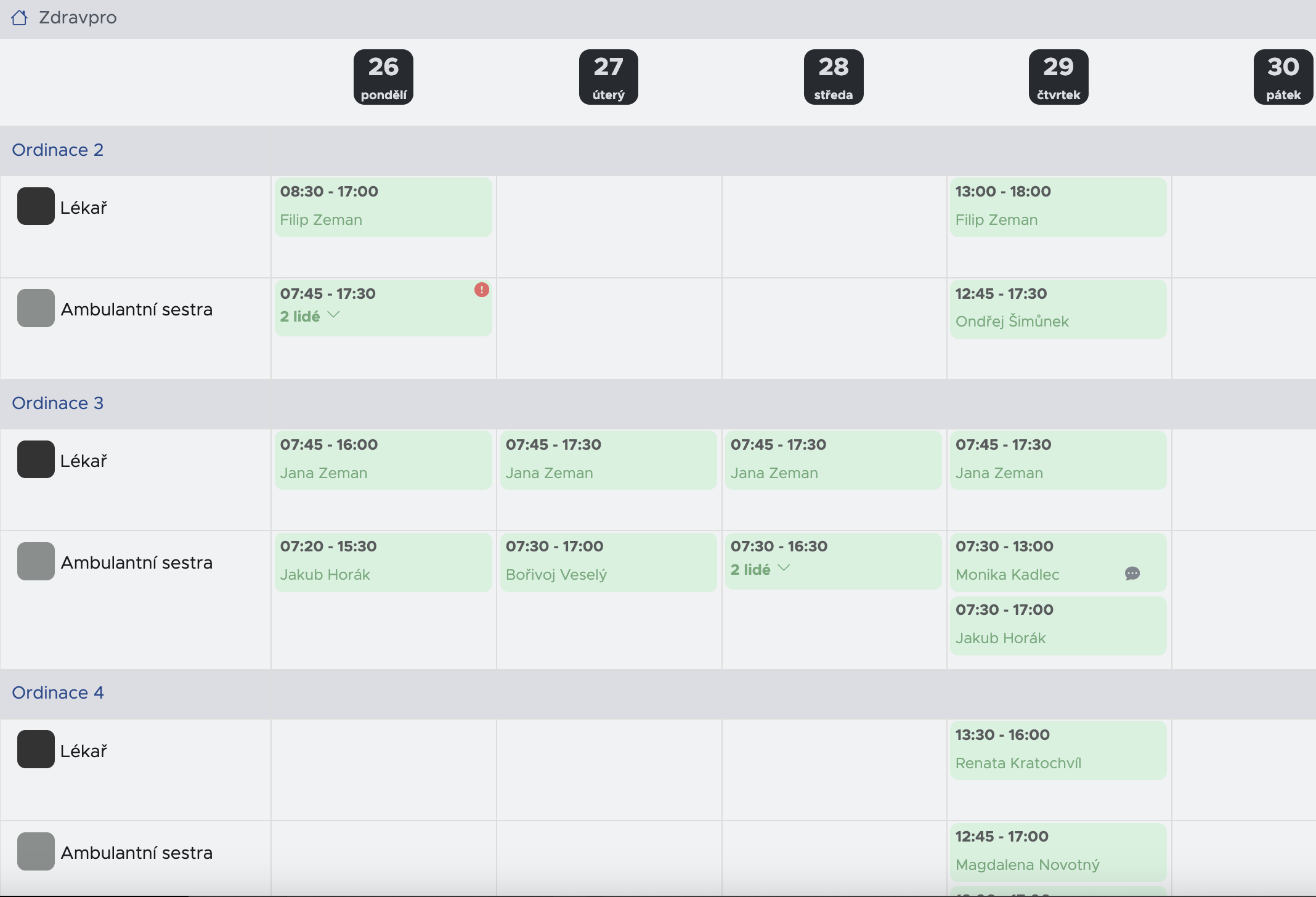The width and height of the screenshot is (1316, 897).
Task: Click Ambulantní sestra label in Ordinace 3
Action: coord(137,562)
